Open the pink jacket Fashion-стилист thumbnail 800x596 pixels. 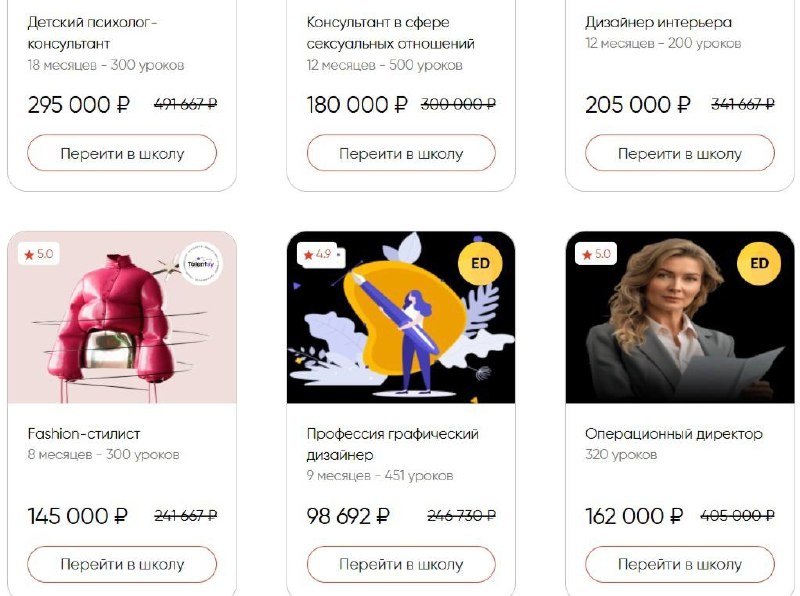pyautogui.click(x=122, y=317)
